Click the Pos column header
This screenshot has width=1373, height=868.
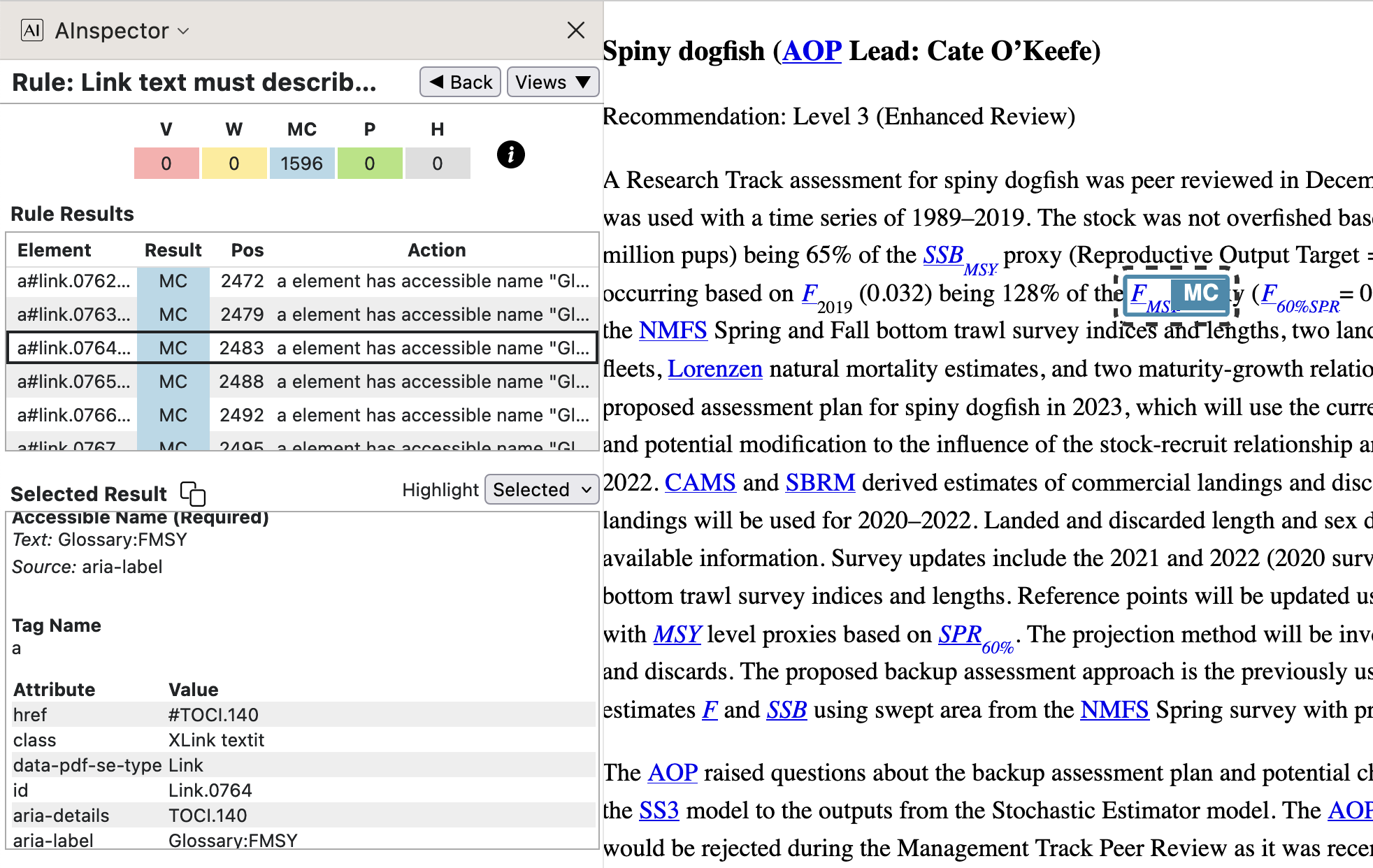[x=247, y=250]
